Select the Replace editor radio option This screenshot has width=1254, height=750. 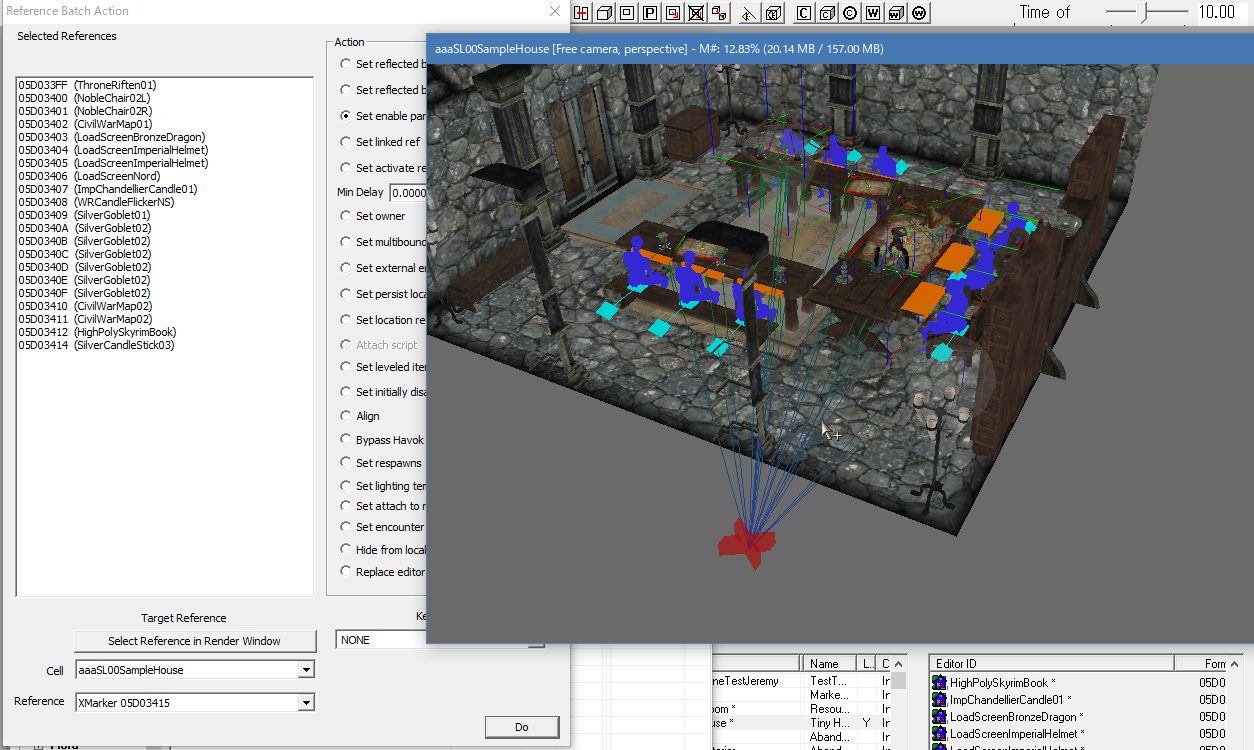click(x=346, y=572)
